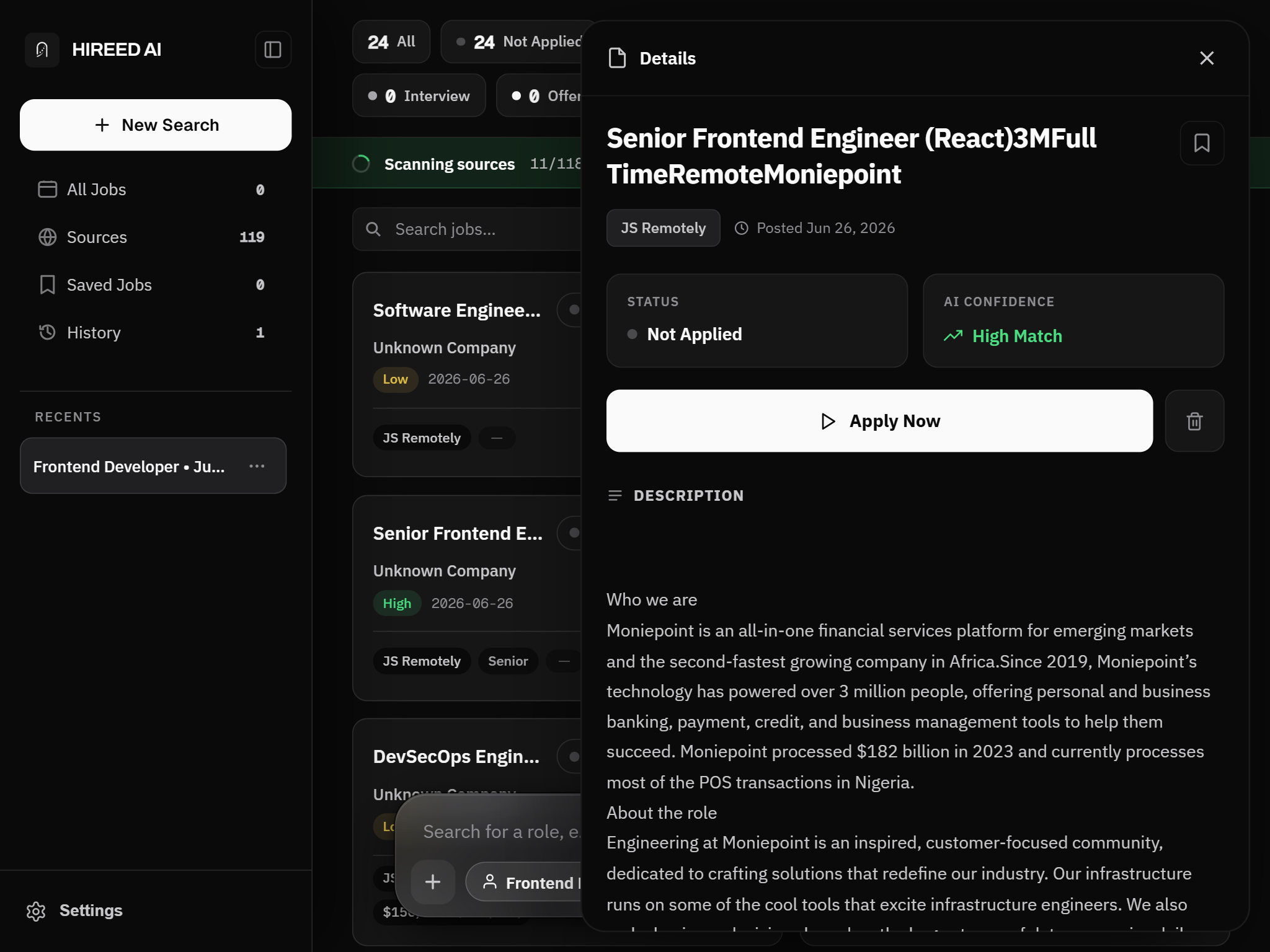Screen dimensions: 1270x952
Task: Filter by Offer status
Action: pos(540,96)
